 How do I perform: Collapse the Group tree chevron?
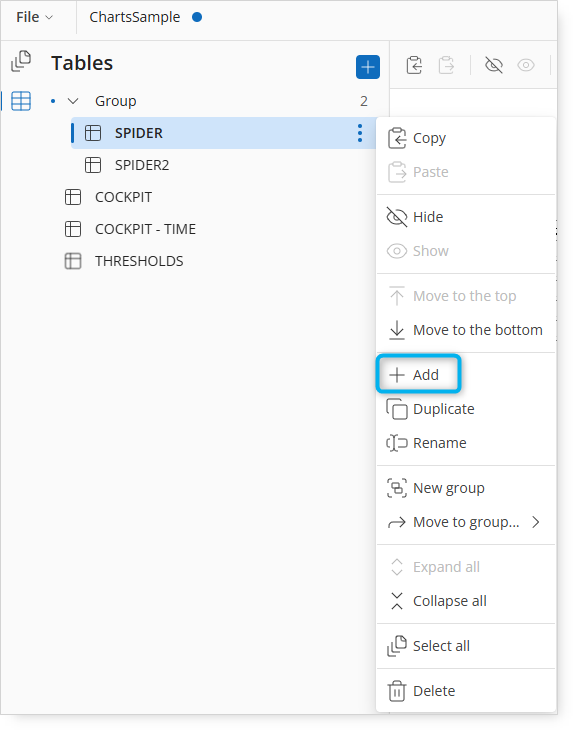(73, 101)
